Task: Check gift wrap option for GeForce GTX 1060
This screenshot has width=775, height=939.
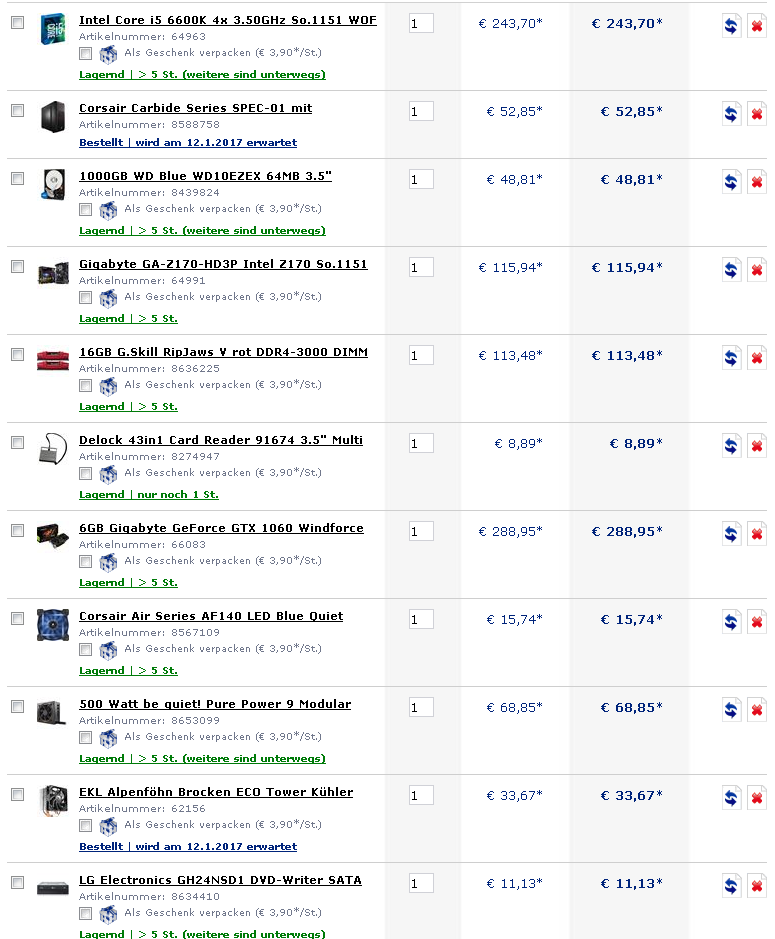Action: point(86,561)
